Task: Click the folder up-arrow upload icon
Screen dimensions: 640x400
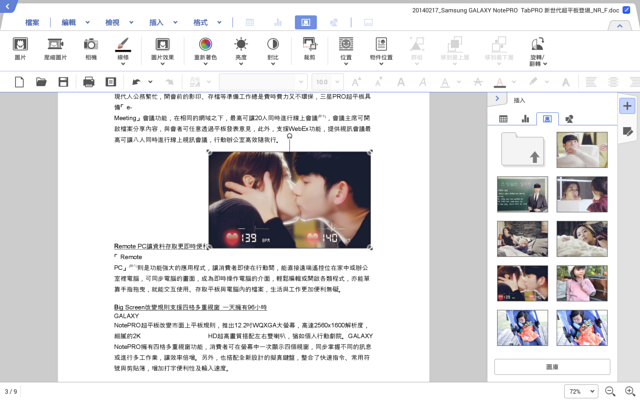Action: coord(522,149)
